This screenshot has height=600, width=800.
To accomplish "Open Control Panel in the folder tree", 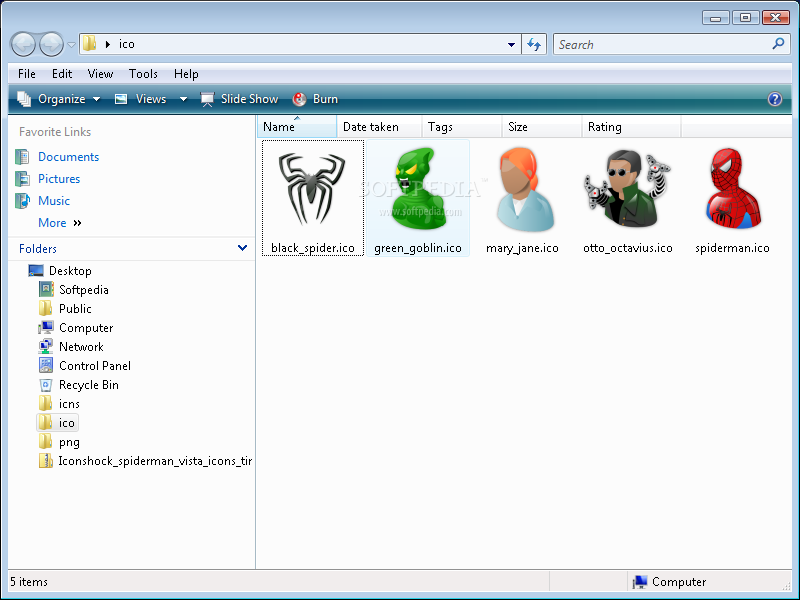I will [x=95, y=366].
